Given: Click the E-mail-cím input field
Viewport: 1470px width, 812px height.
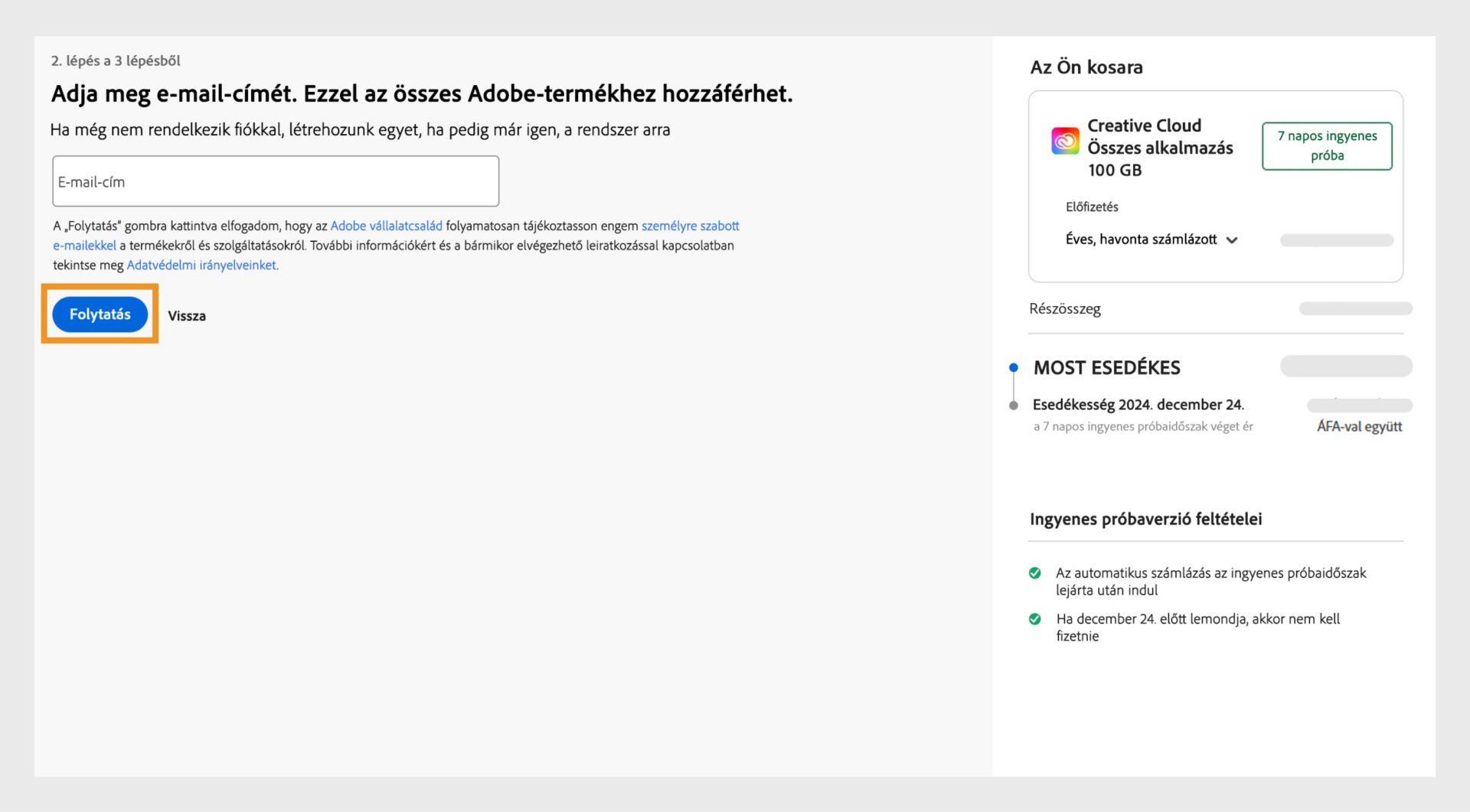Looking at the screenshot, I should click(276, 181).
